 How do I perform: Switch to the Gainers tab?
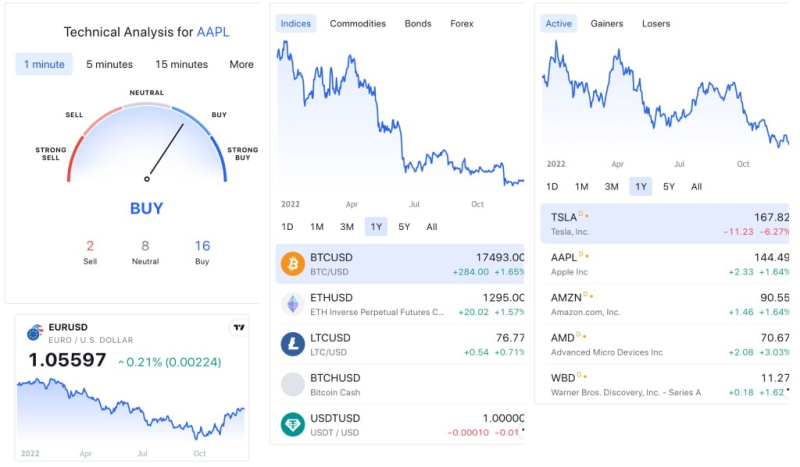(607, 23)
